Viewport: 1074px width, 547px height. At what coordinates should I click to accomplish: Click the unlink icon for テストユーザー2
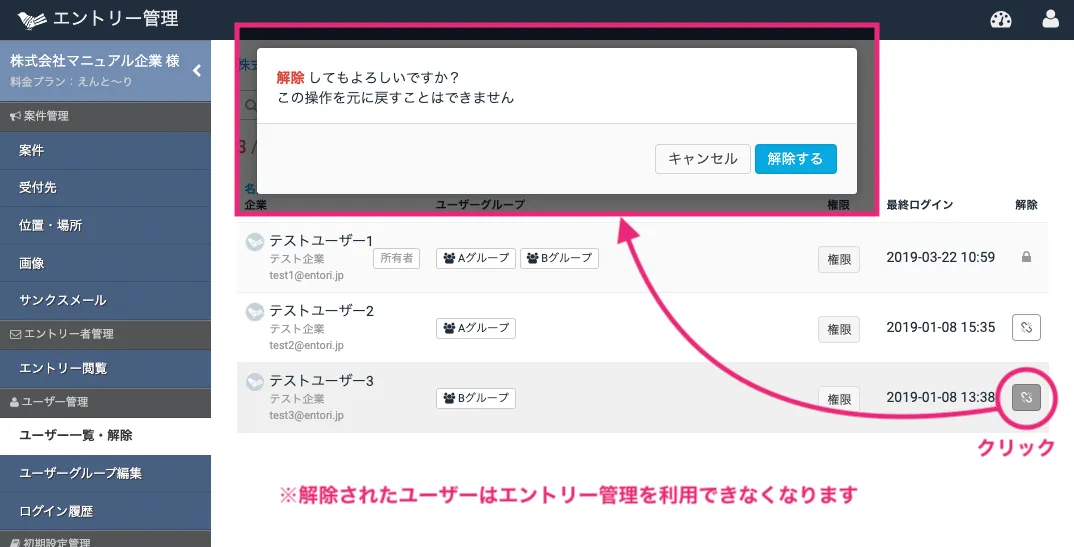coord(1026,327)
